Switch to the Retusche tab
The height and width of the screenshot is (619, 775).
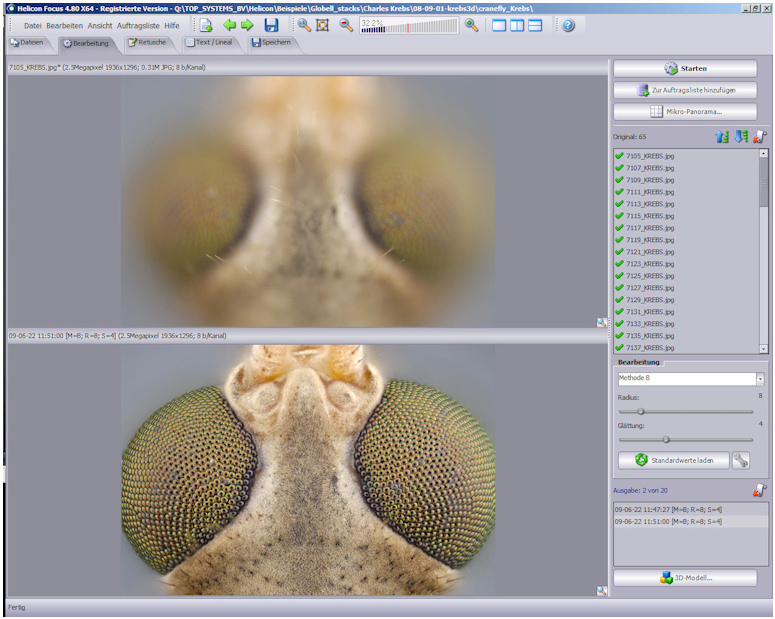tap(148, 43)
